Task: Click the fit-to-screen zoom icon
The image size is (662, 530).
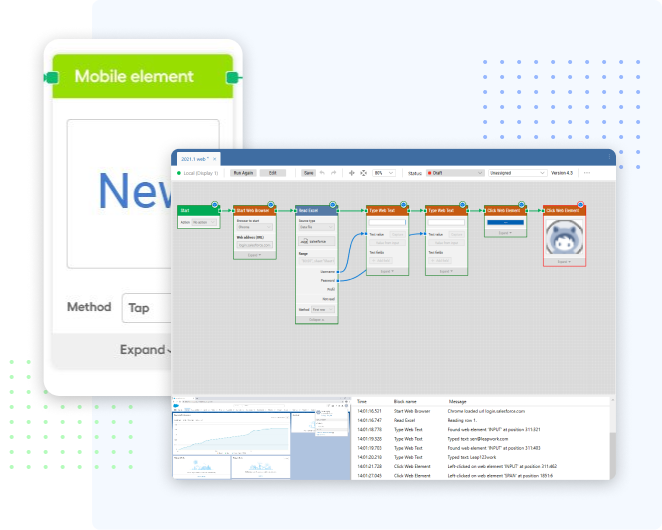Action: click(x=364, y=173)
